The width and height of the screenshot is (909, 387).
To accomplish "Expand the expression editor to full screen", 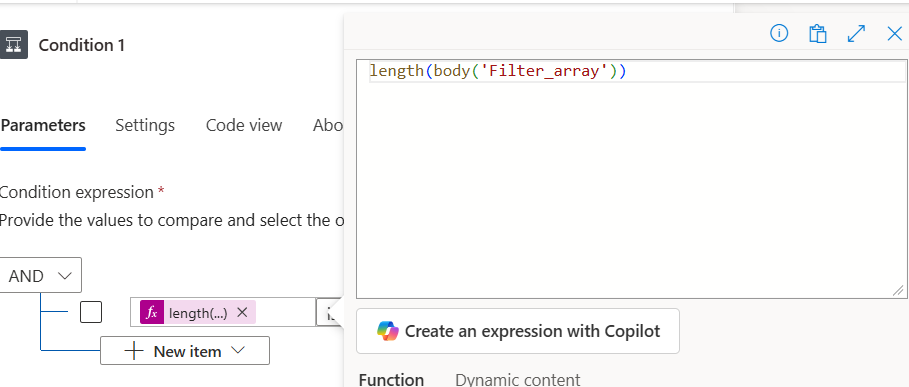I will (856, 34).
